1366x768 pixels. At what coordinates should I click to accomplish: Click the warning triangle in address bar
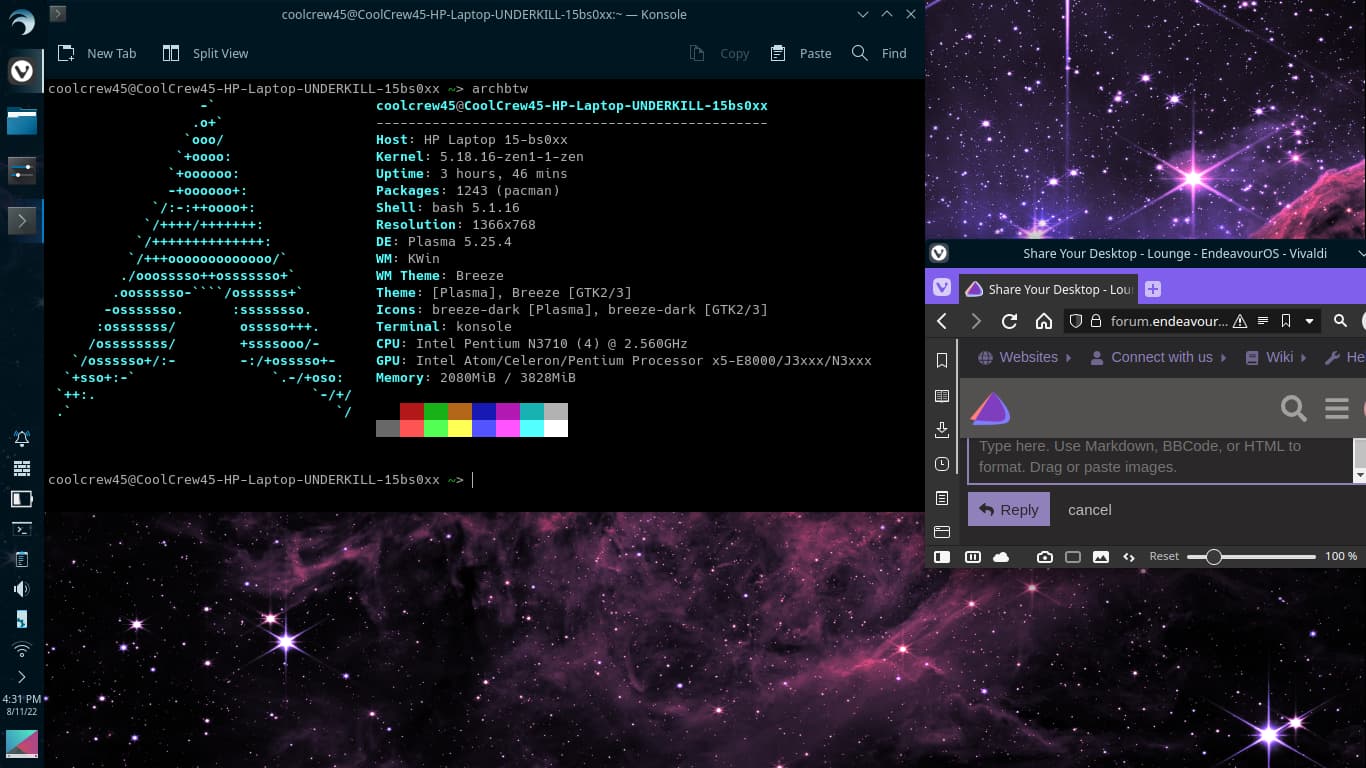pyautogui.click(x=1240, y=321)
